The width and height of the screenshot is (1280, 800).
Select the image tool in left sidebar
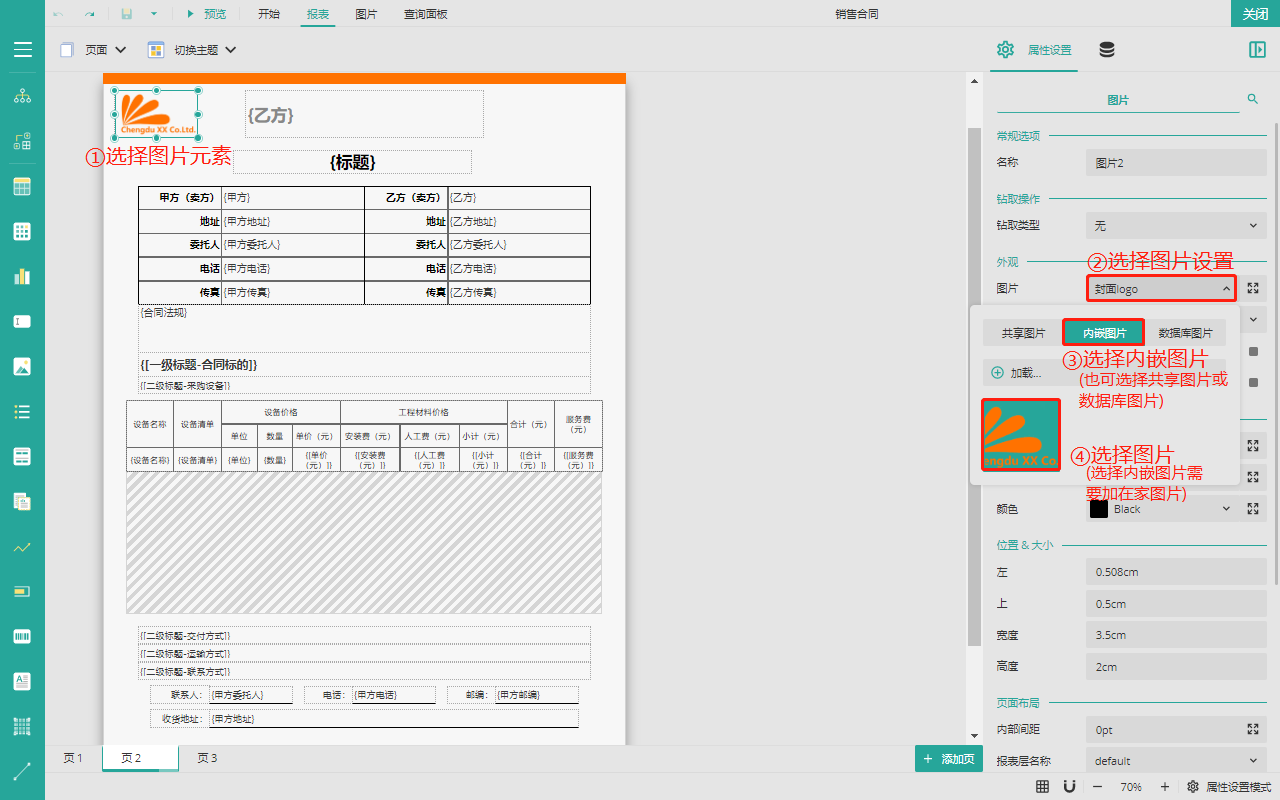[22, 366]
